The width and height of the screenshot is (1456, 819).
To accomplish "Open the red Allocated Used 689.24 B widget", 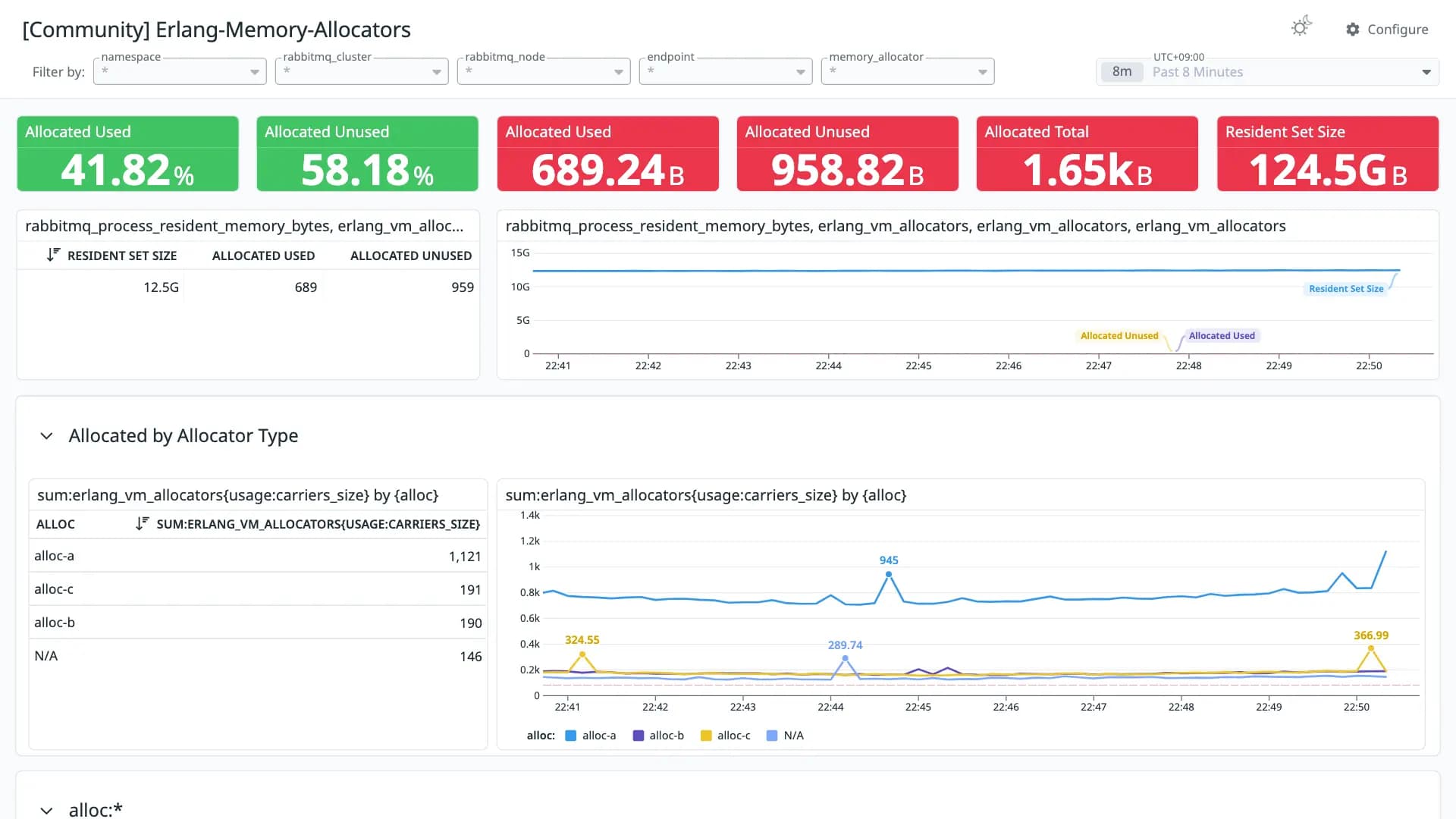I will pos(607,153).
